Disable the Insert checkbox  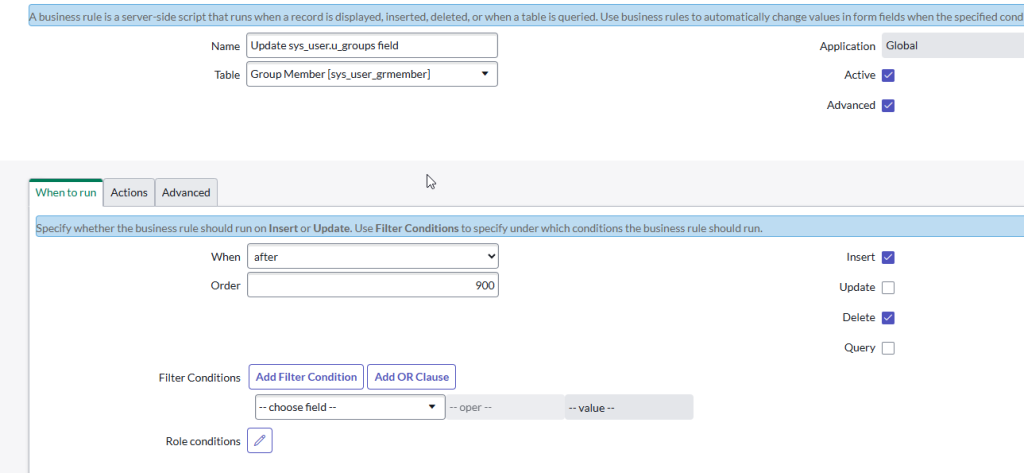click(888, 258)
